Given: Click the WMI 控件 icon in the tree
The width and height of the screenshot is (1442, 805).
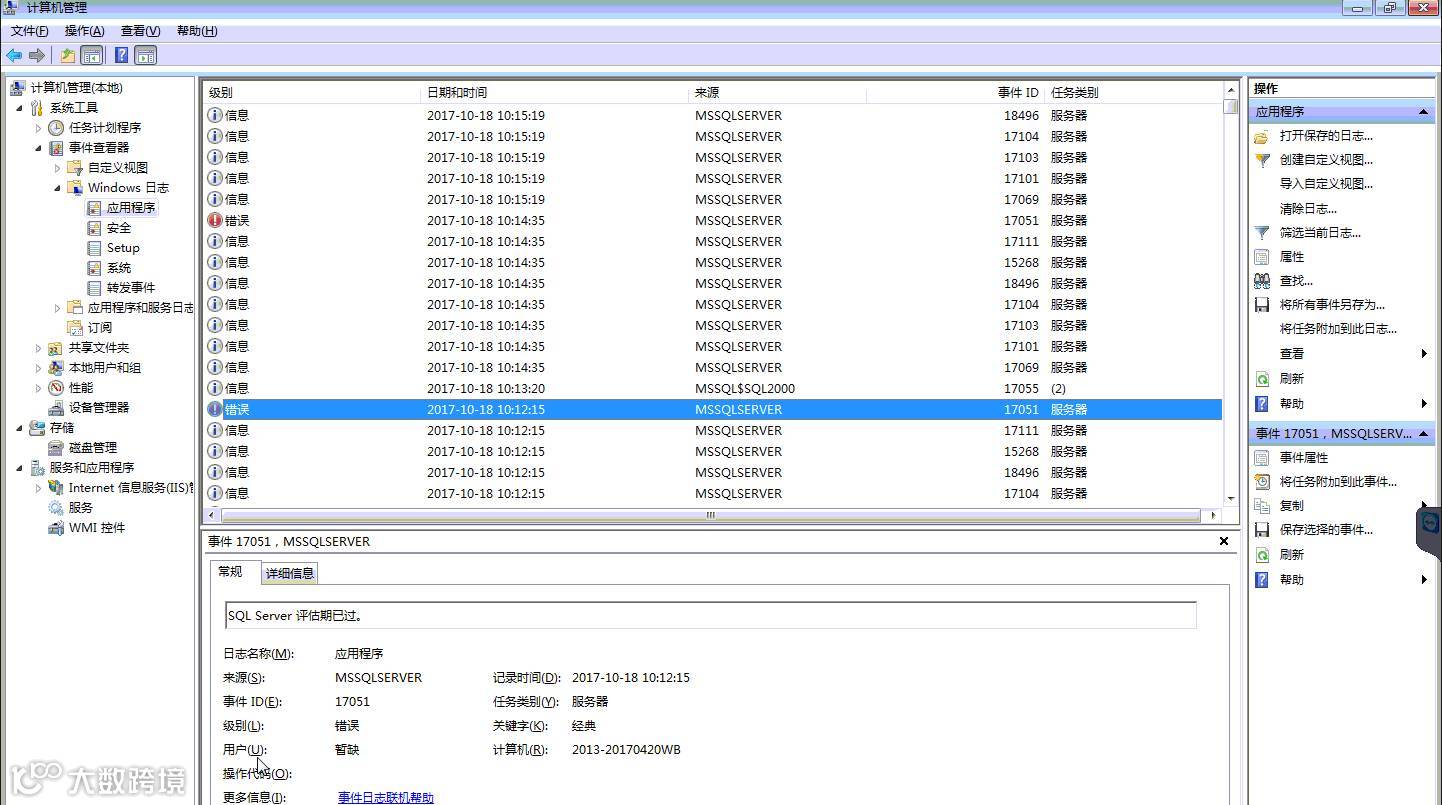Looking at the screenshot, I should coord(57,528).
